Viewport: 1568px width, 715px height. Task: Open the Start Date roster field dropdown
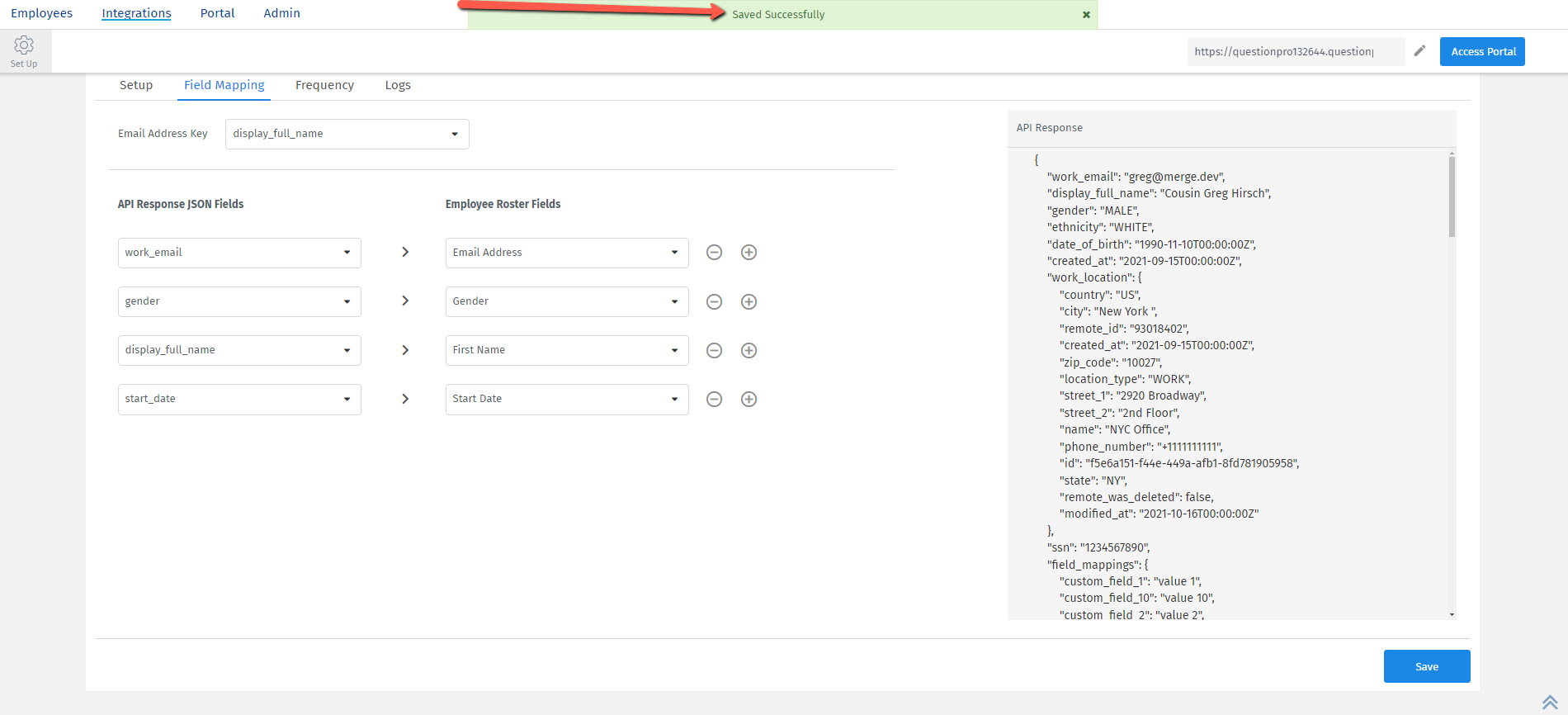(567, 399)
